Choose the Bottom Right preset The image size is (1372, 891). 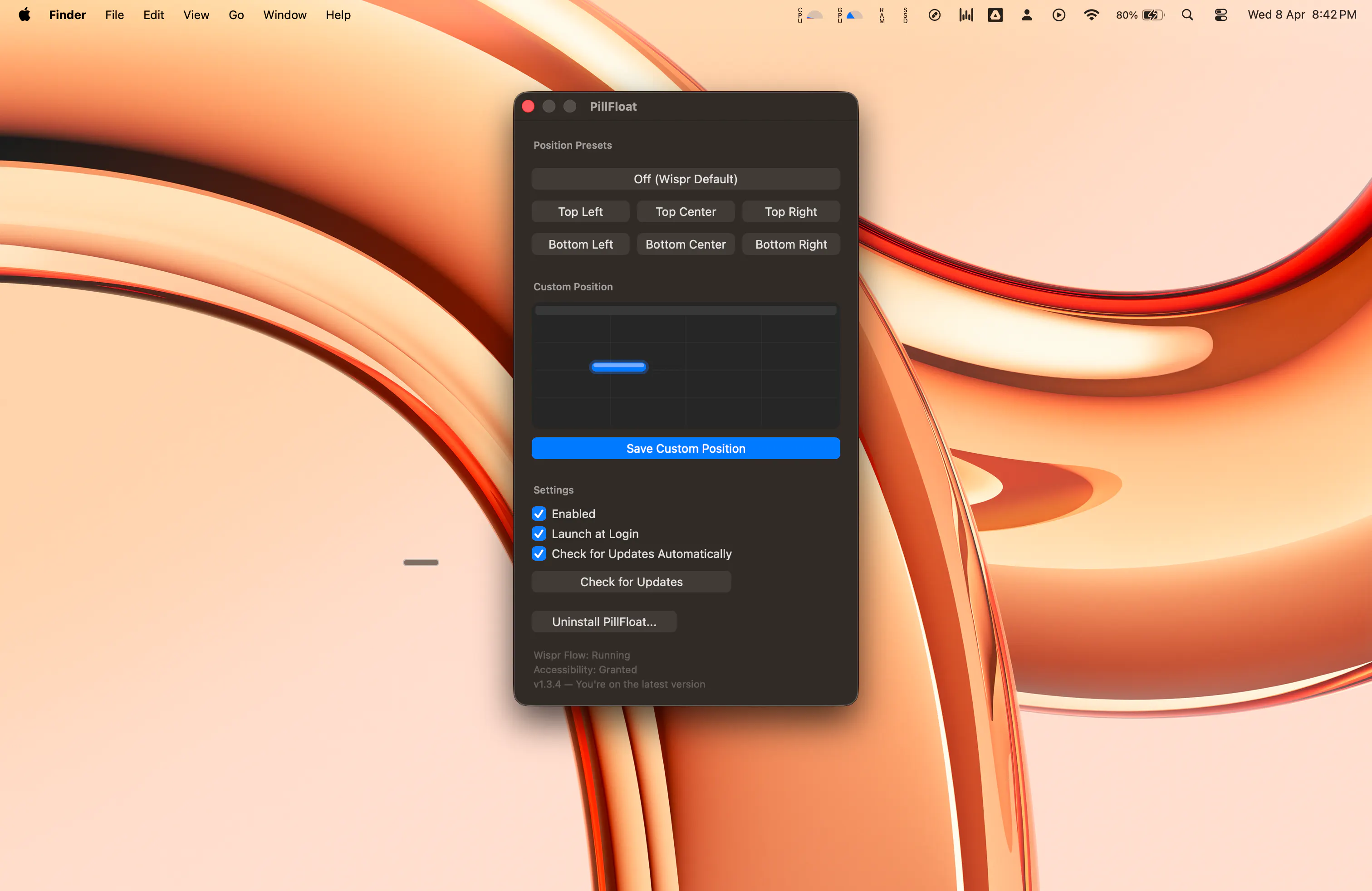[791, 245]
